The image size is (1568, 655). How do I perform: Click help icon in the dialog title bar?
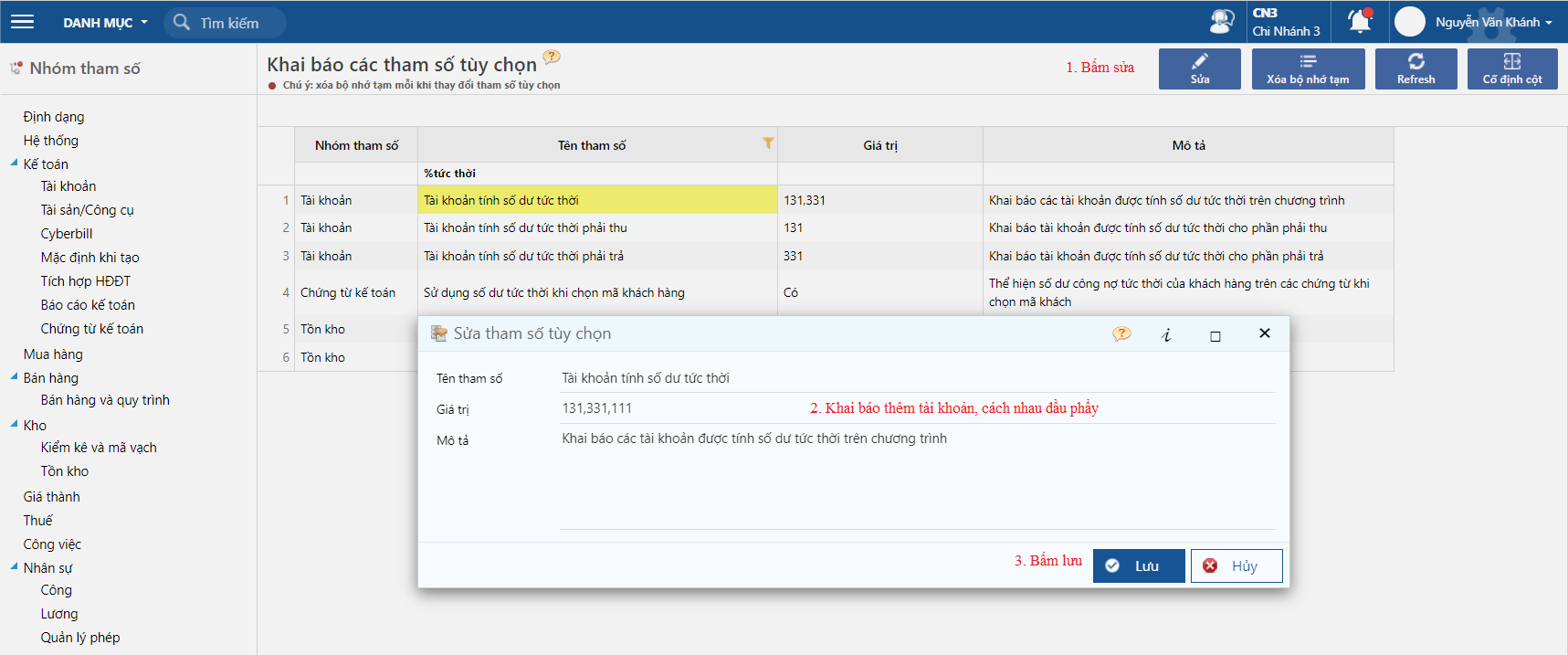pos(1121,334)
